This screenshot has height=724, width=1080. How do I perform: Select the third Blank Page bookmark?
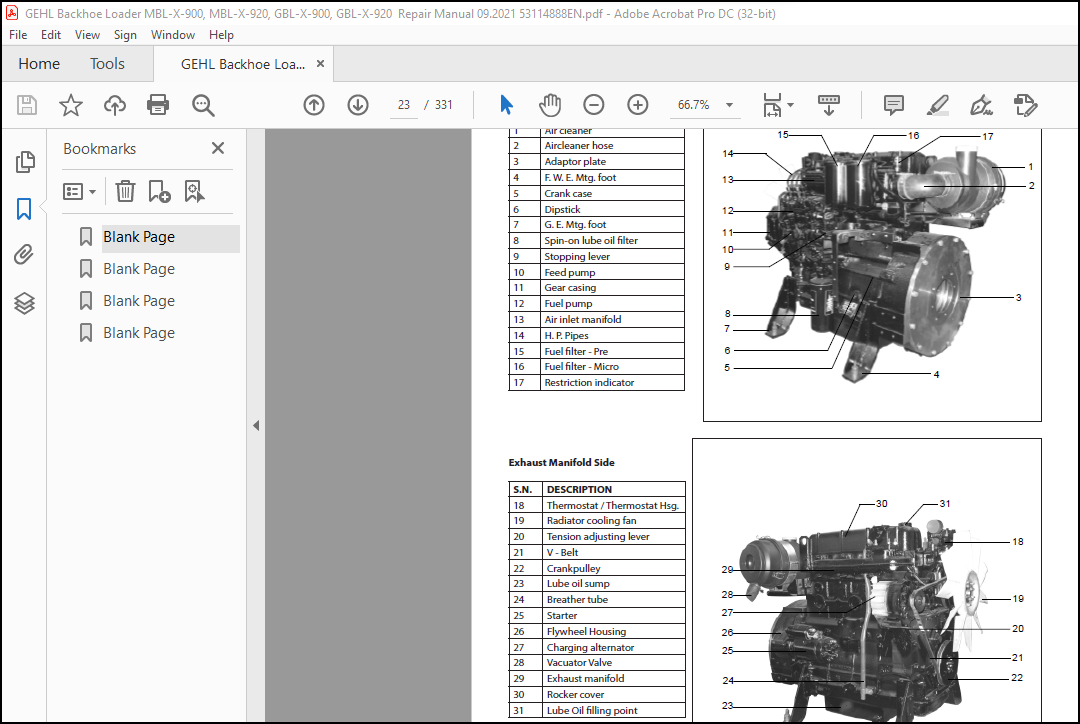[x=139, y=301]
